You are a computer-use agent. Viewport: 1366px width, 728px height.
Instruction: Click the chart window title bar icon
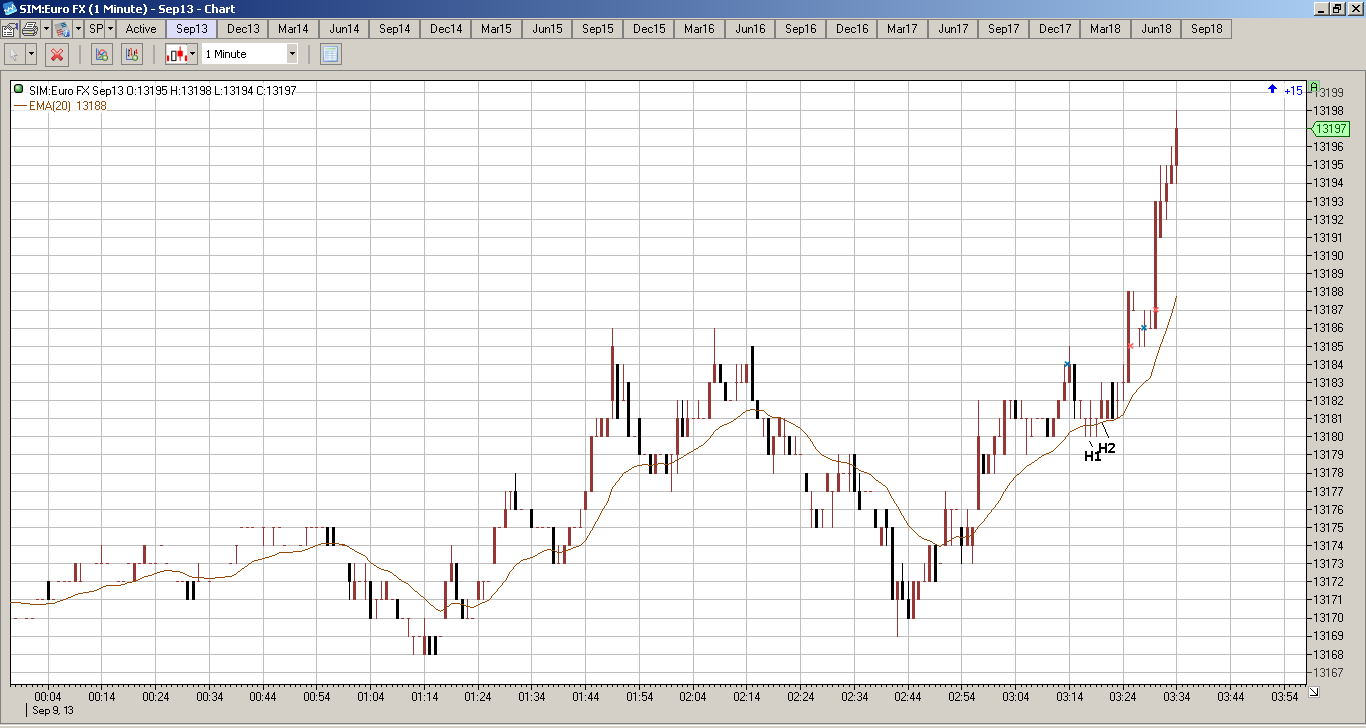click(x=9, y=8)
